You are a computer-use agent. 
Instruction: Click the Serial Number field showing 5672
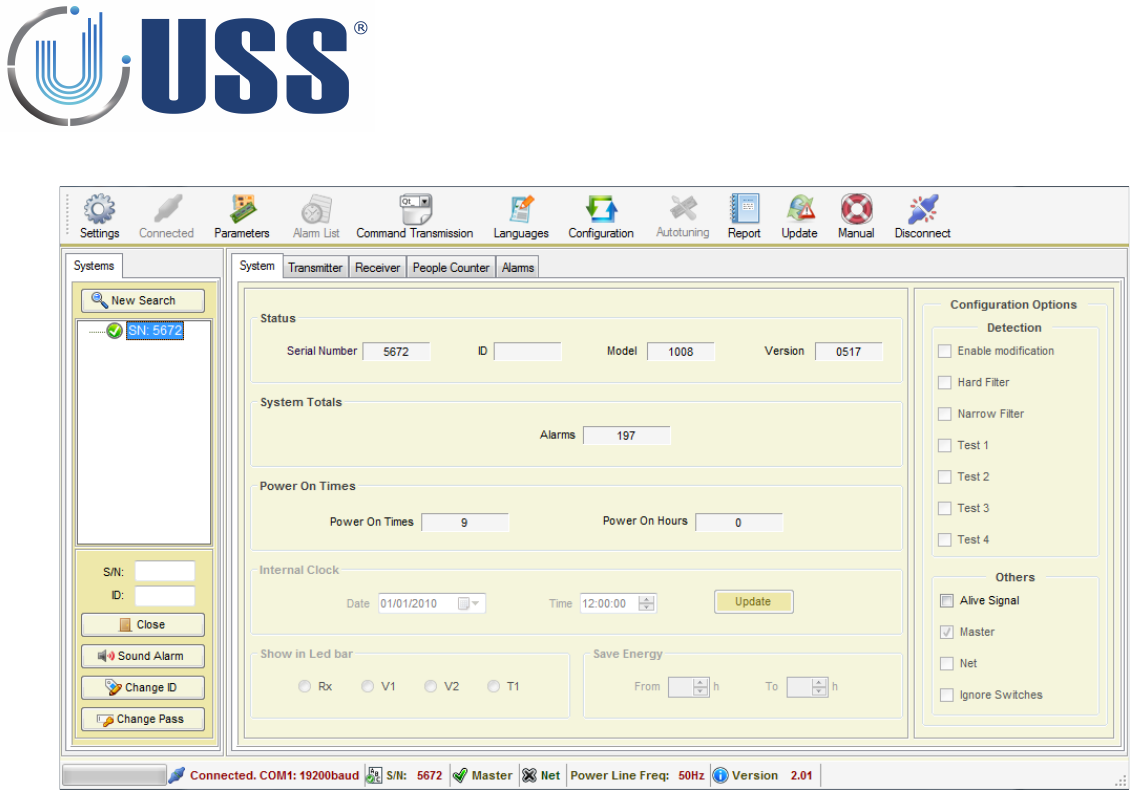click(x=396, y=352)
